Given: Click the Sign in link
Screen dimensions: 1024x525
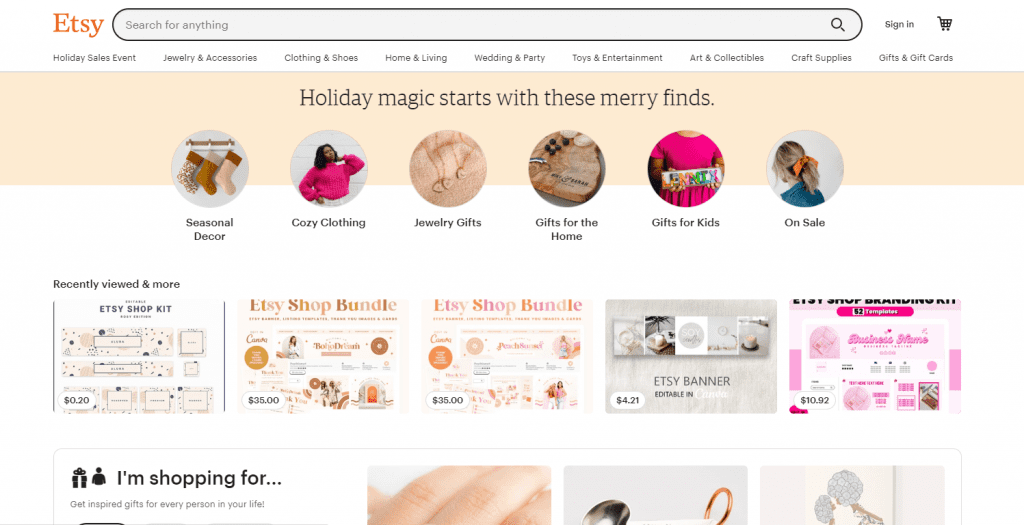Looking at the screenshot, I should [899, 24].
